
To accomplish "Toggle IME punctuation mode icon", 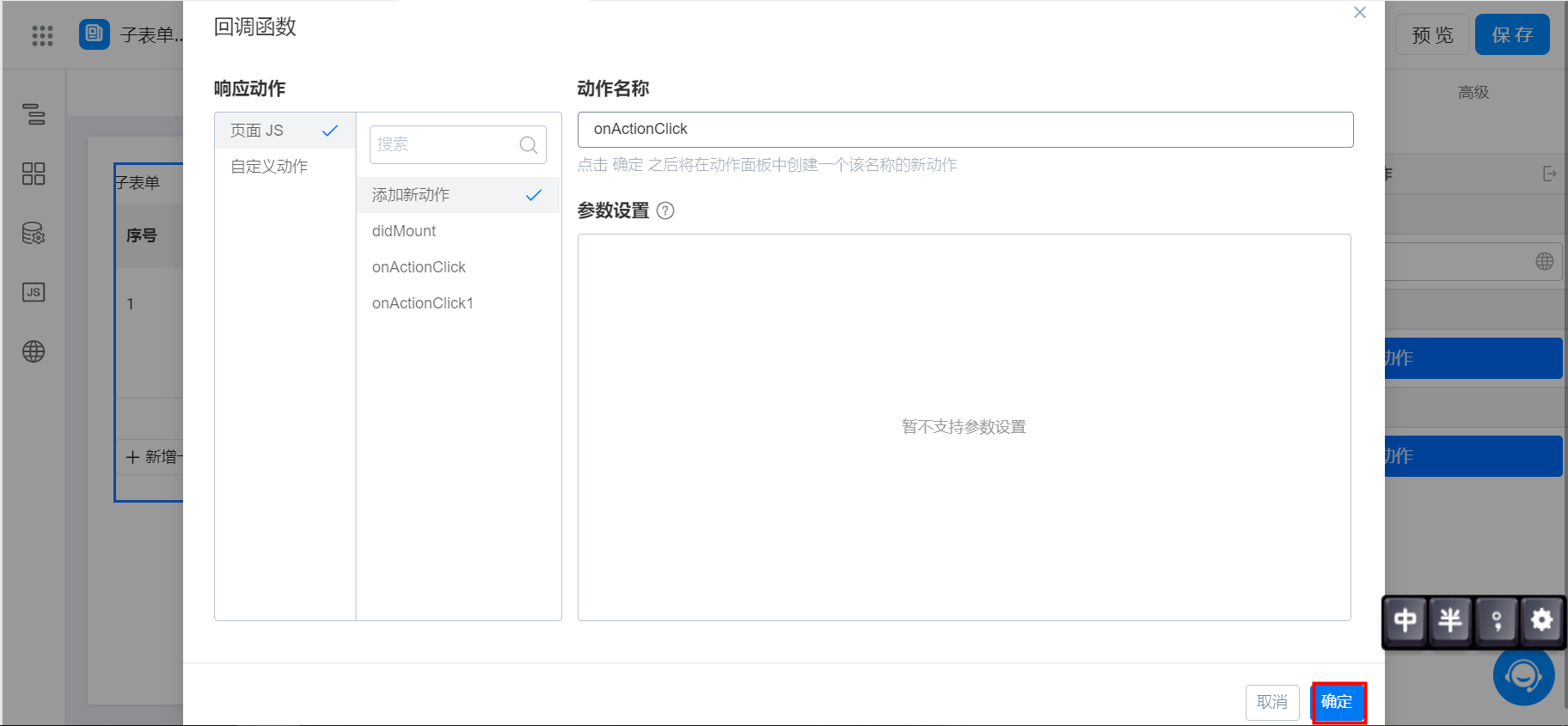I will click(1497, 619).
